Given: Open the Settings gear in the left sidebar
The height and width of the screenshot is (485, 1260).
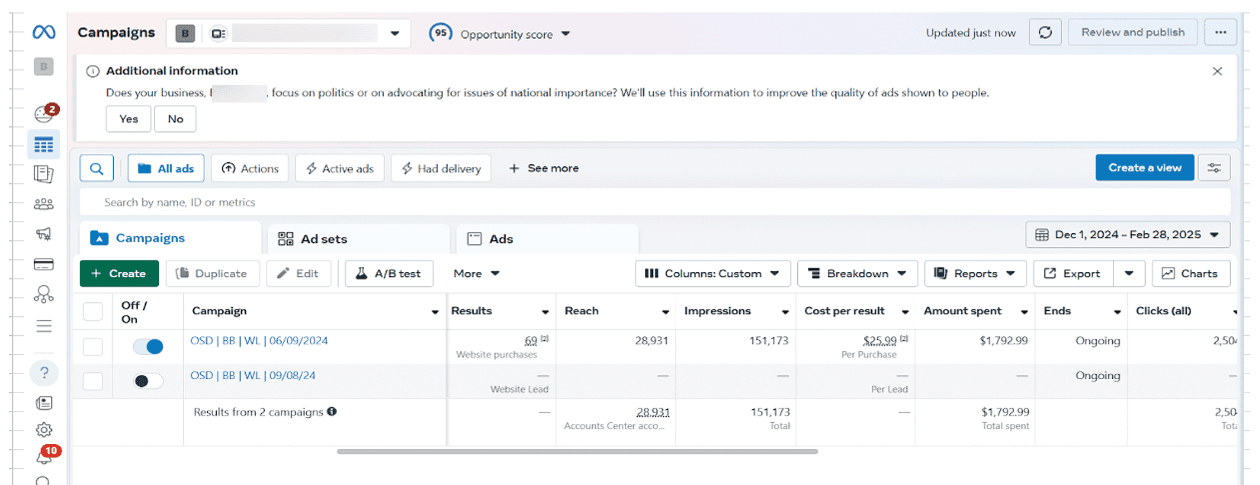Looking at the screenshot, I should coord(43,430).
